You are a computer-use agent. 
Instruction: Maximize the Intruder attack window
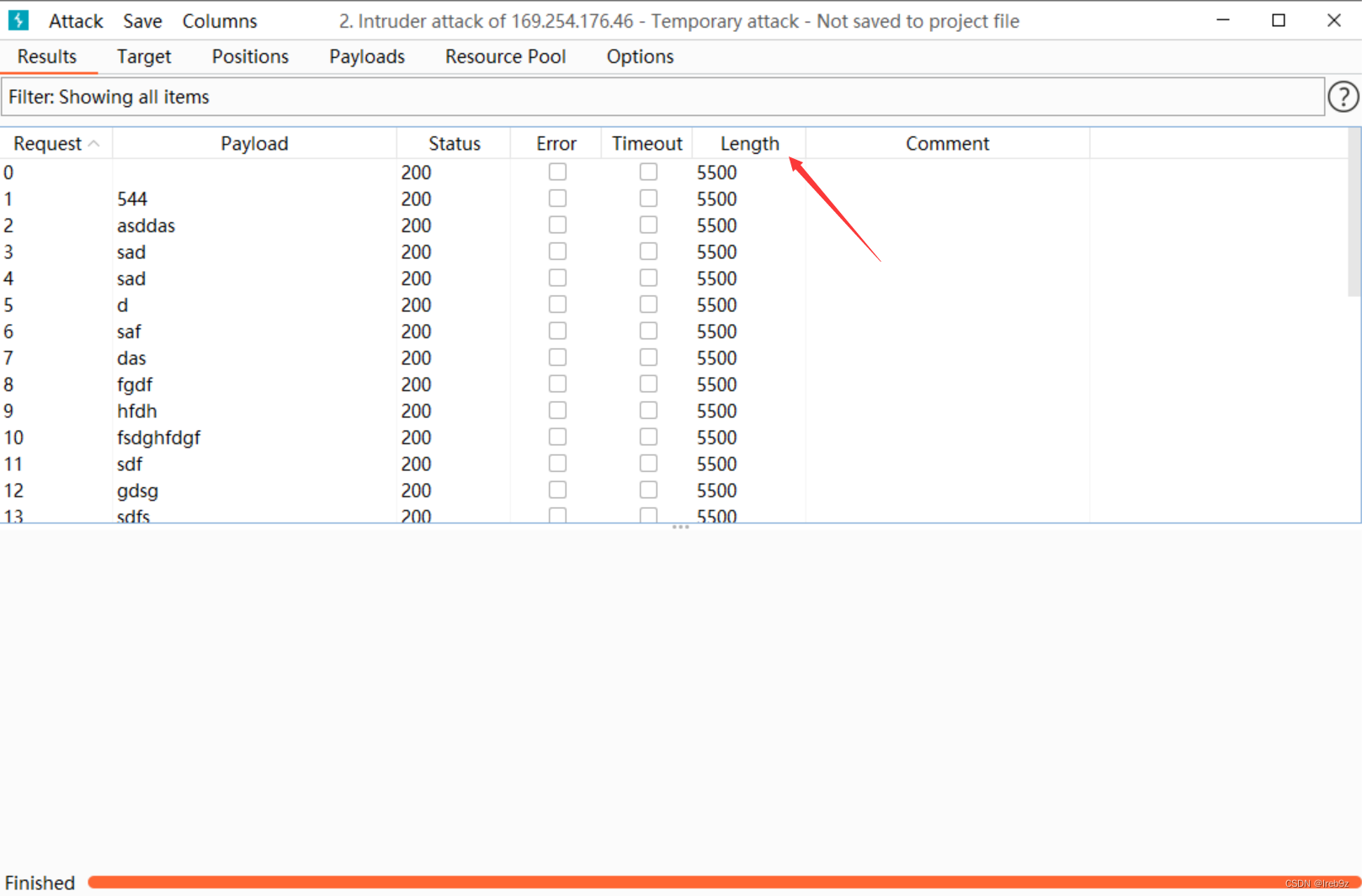coord(1278,20)
